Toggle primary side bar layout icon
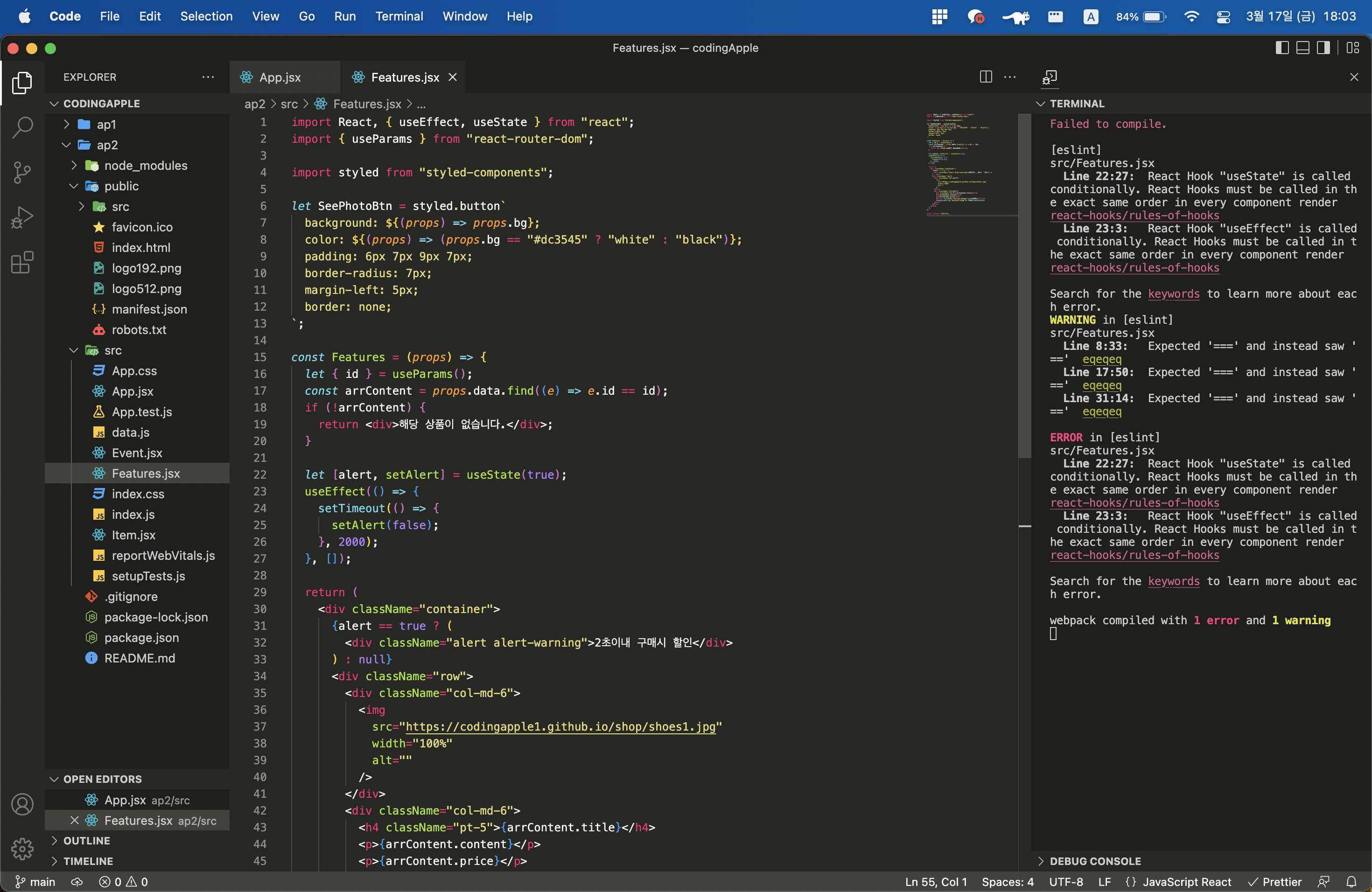 pyautogui.click(x=1281, y=48)
